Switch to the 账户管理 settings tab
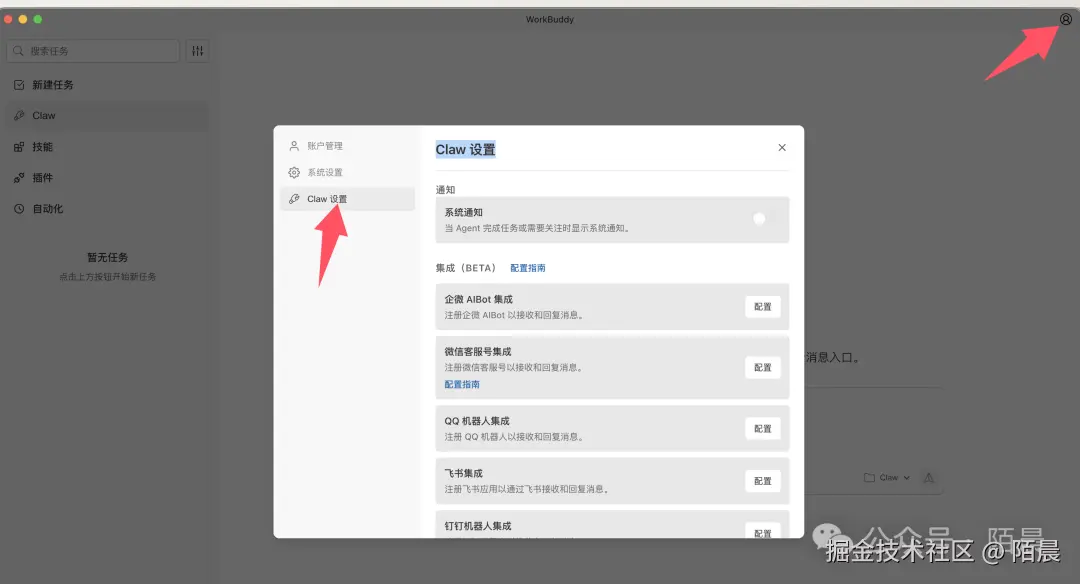The width and height of the screenshot is (1080, 584). pos(320,145)
